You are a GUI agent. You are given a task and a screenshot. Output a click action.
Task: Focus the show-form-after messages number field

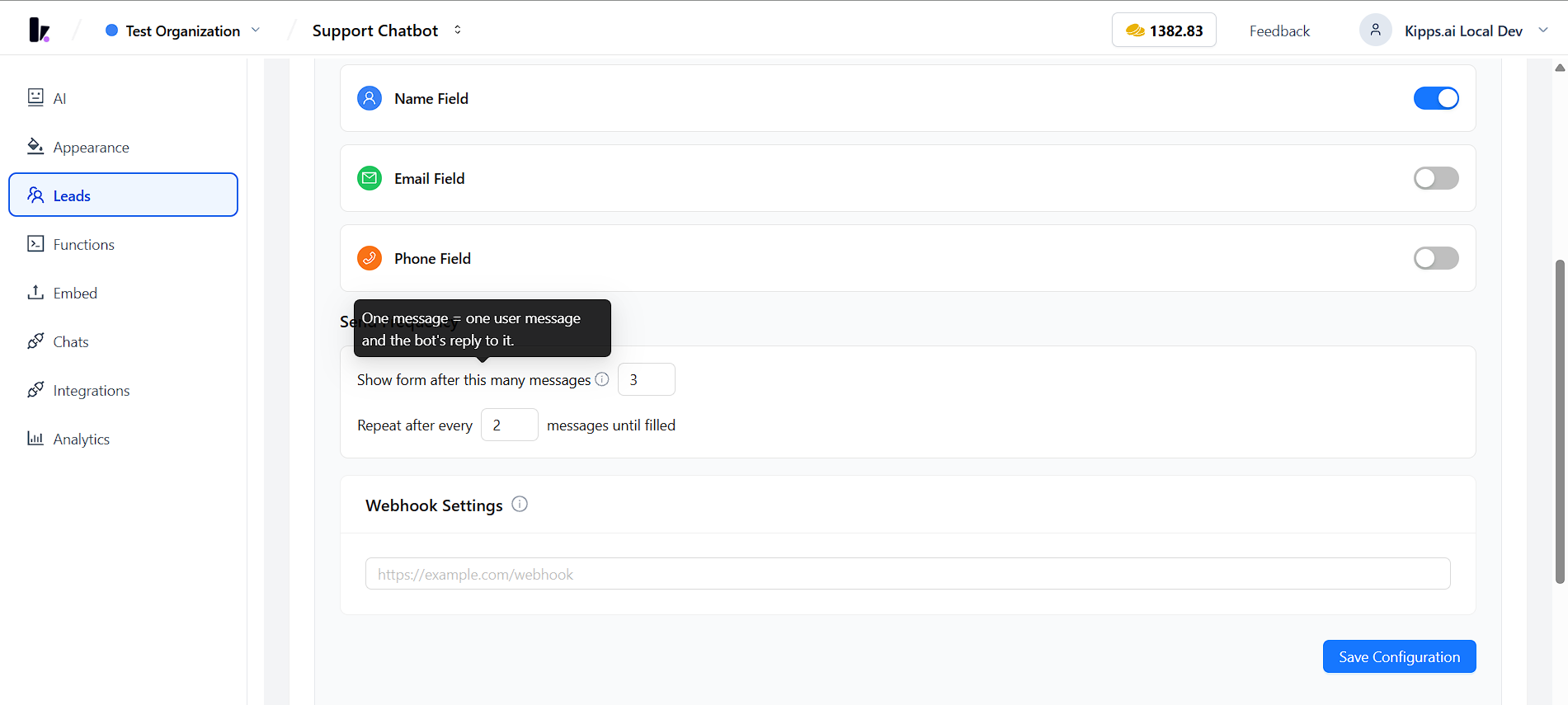[x=647, y=379]
